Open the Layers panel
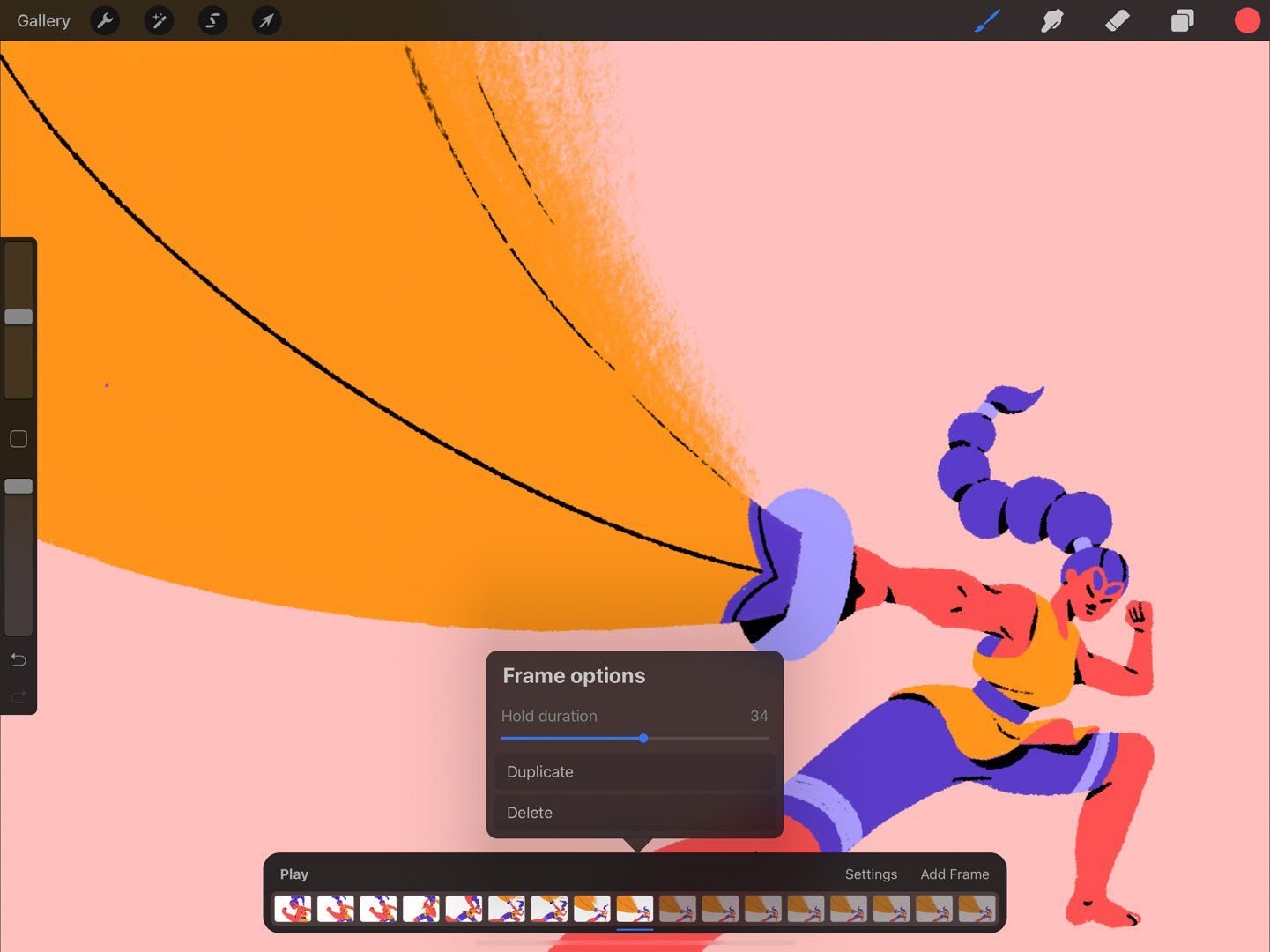 1181,20
